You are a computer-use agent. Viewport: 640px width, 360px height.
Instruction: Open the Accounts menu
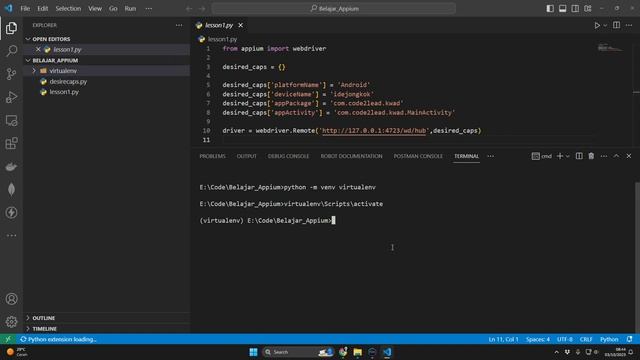11,299
